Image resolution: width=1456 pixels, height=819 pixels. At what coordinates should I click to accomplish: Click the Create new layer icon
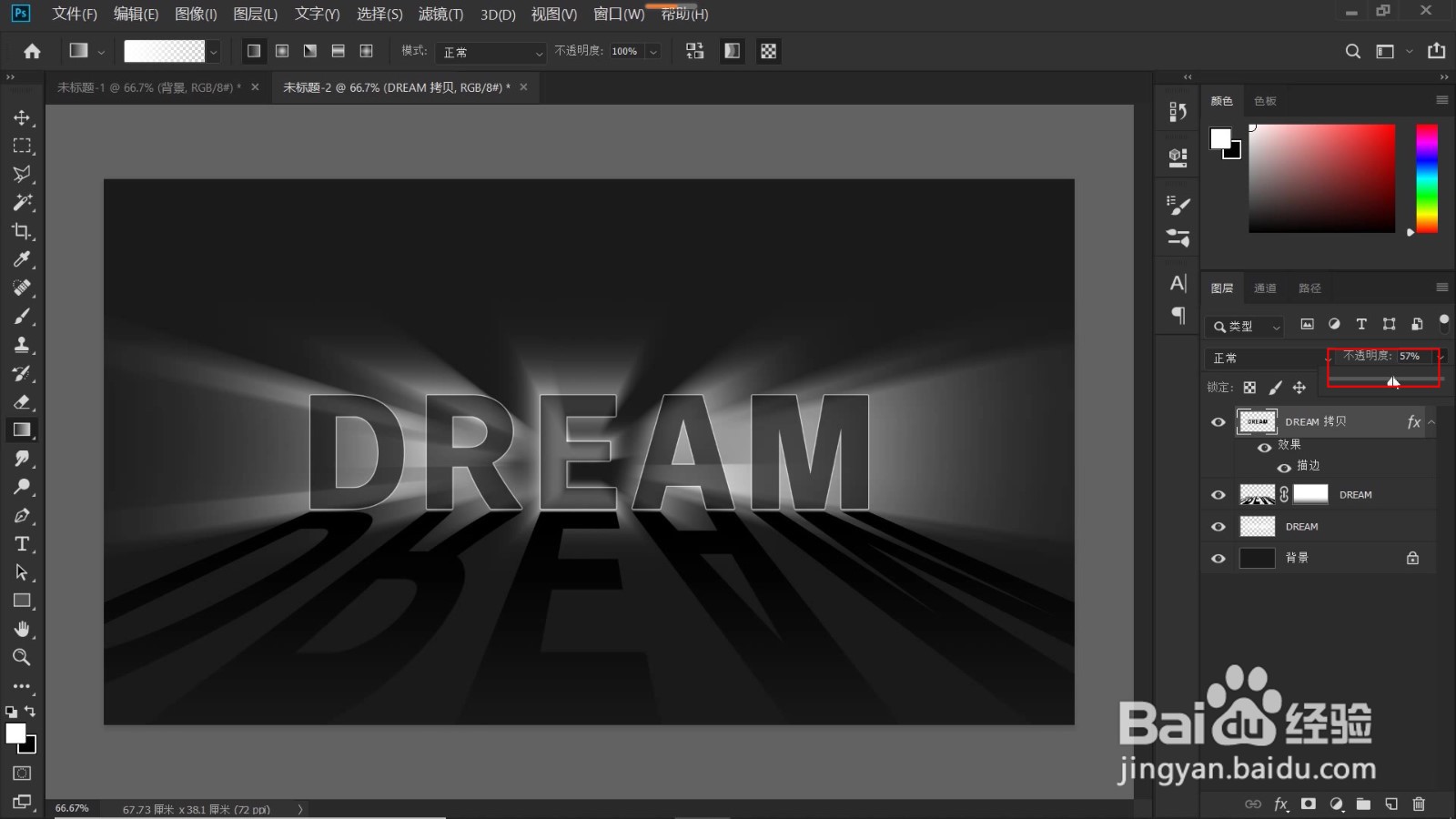click(x=1391, y=804)
